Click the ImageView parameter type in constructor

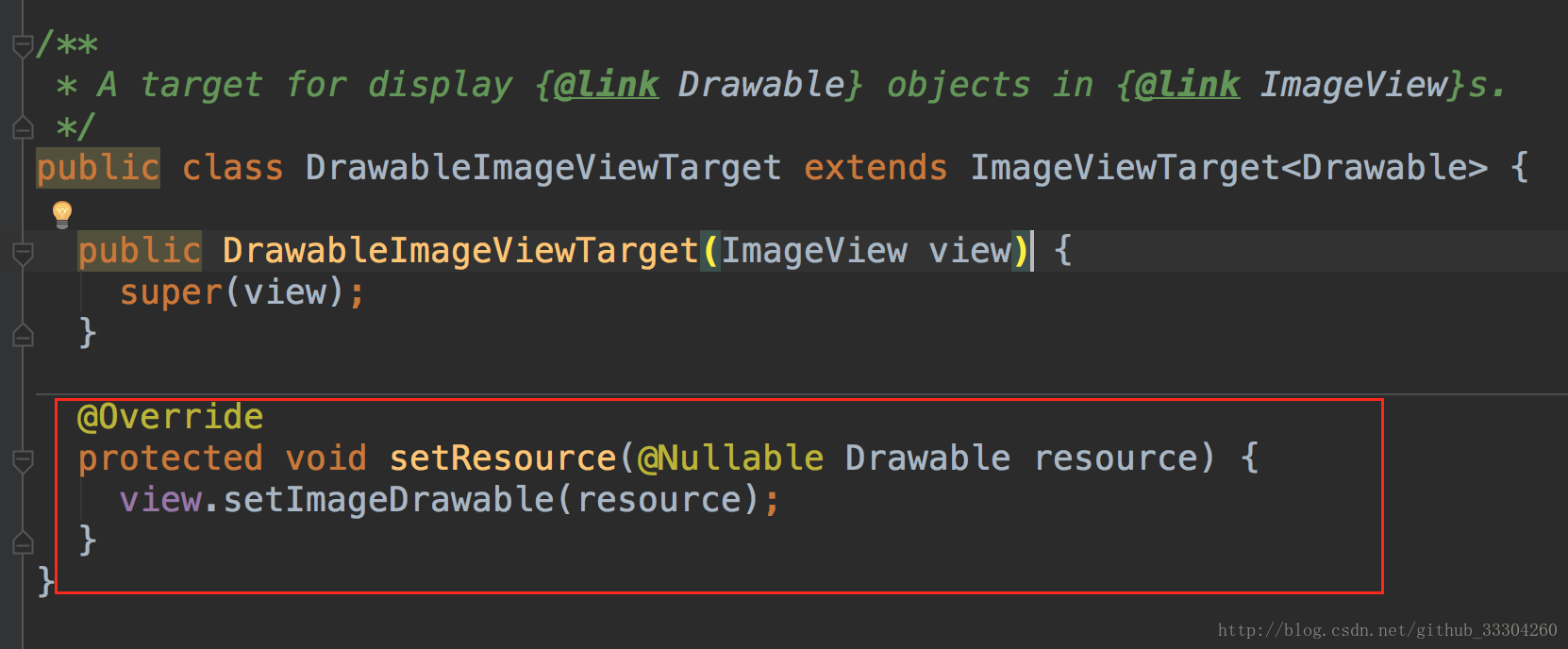point(814,251)
